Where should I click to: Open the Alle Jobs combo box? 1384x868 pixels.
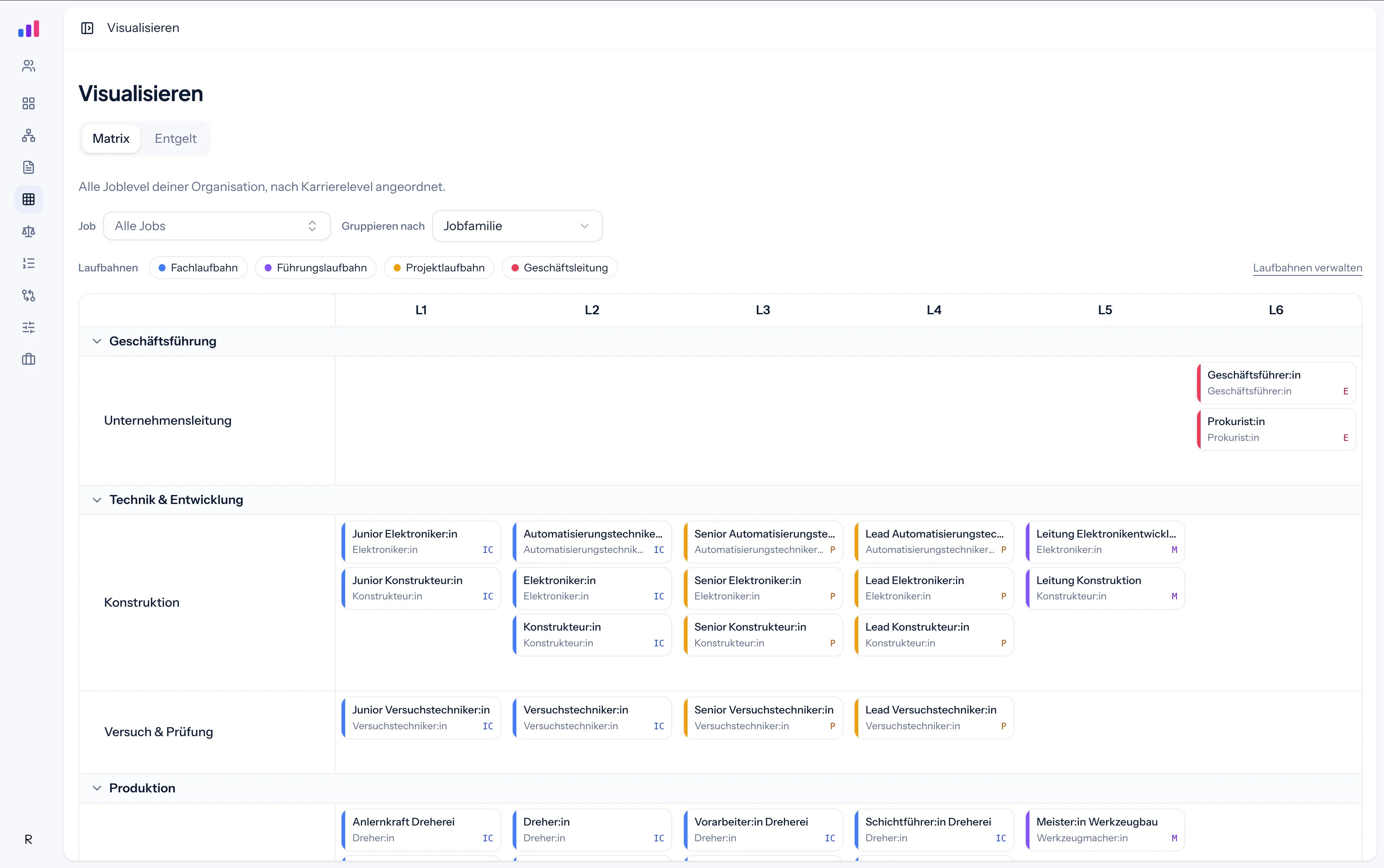click(x=217, y=226)
